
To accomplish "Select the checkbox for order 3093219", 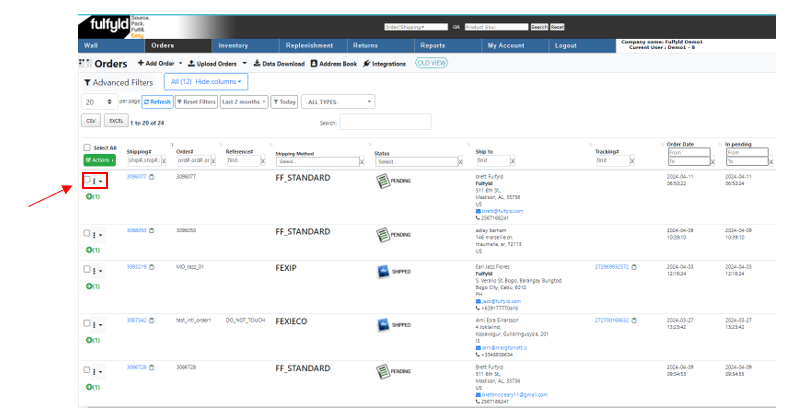I will pyautogui.click(x=88, y=270).
